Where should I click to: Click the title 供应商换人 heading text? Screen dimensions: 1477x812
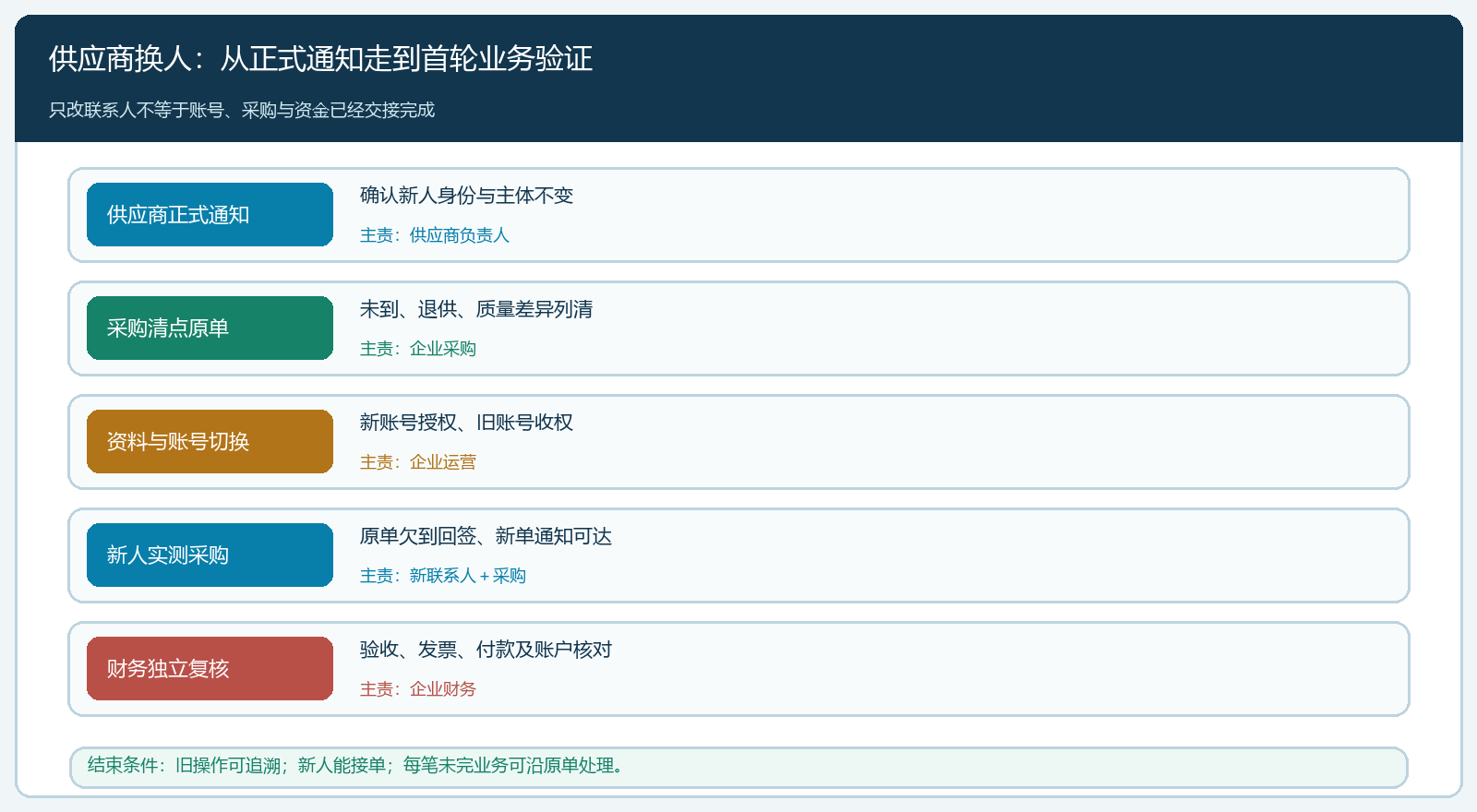[x=320, y=59]
